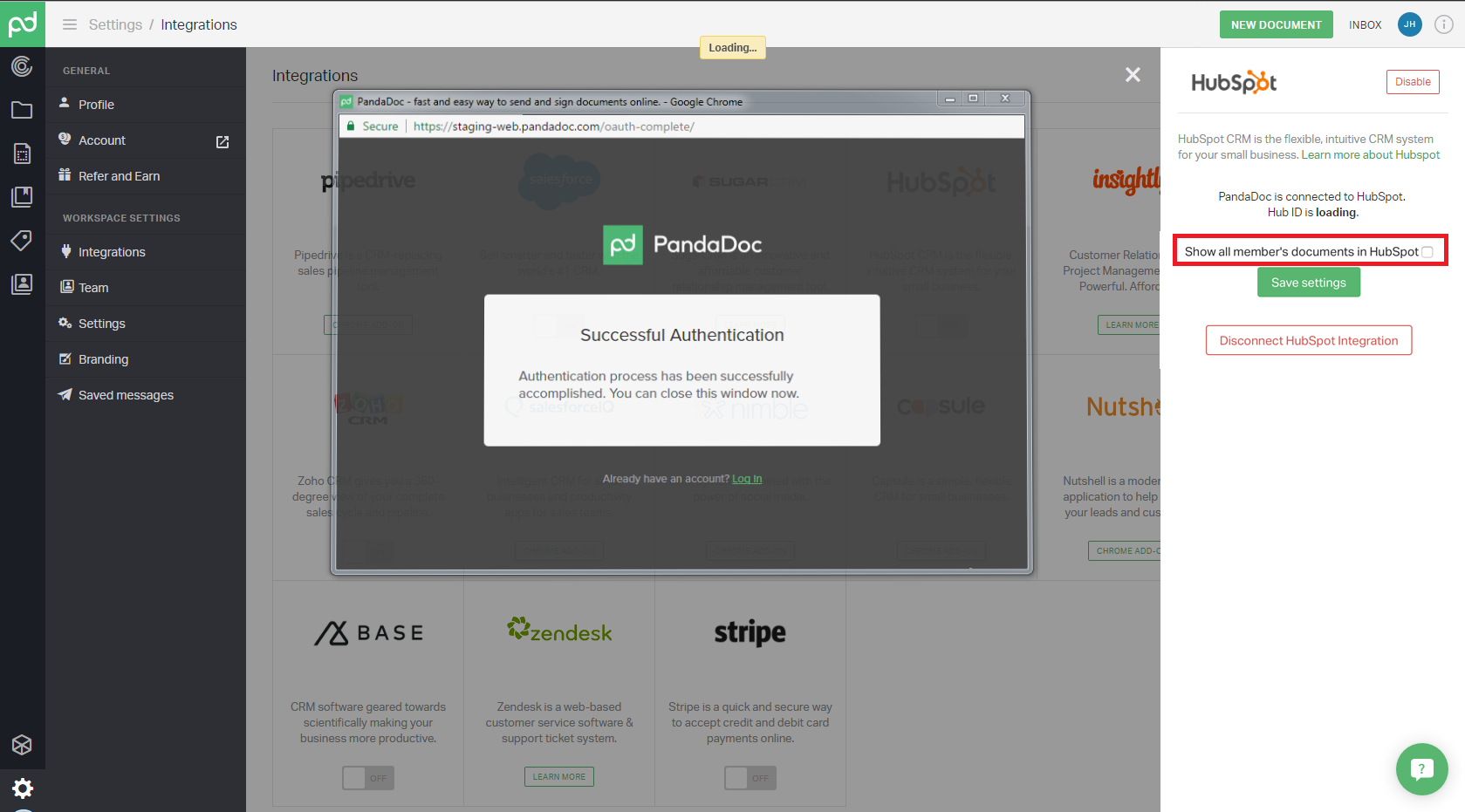This screenshot has width=1465, height=812.
Task: Close the Integrations panel with X
Action: coord(1133,75)
